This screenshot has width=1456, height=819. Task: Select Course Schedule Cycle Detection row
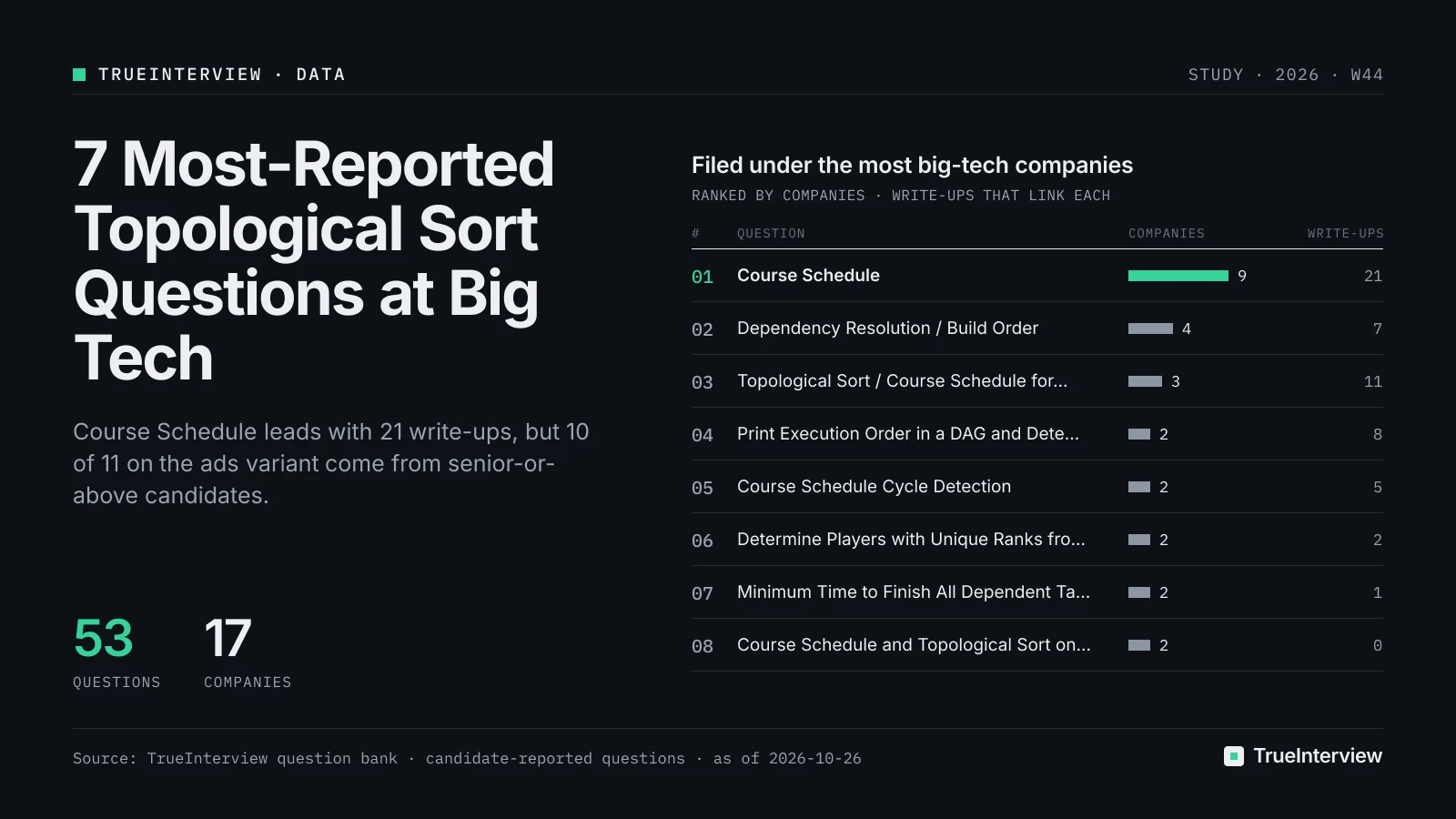coord(1037,487)
